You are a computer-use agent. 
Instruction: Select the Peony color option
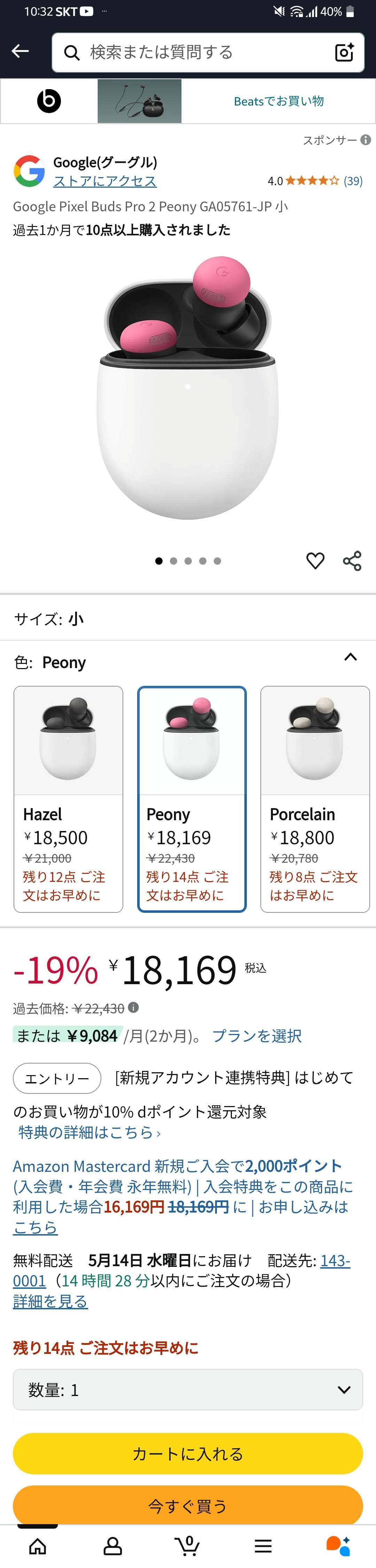(191, 799)
